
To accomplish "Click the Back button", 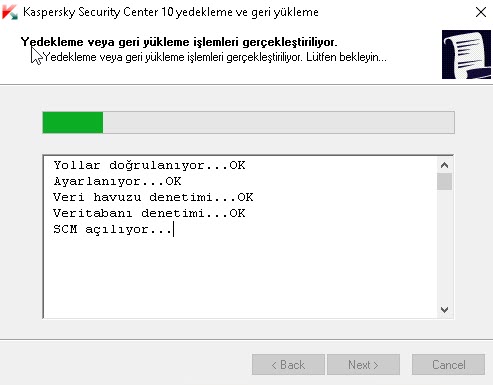I will tap(288, 365).
